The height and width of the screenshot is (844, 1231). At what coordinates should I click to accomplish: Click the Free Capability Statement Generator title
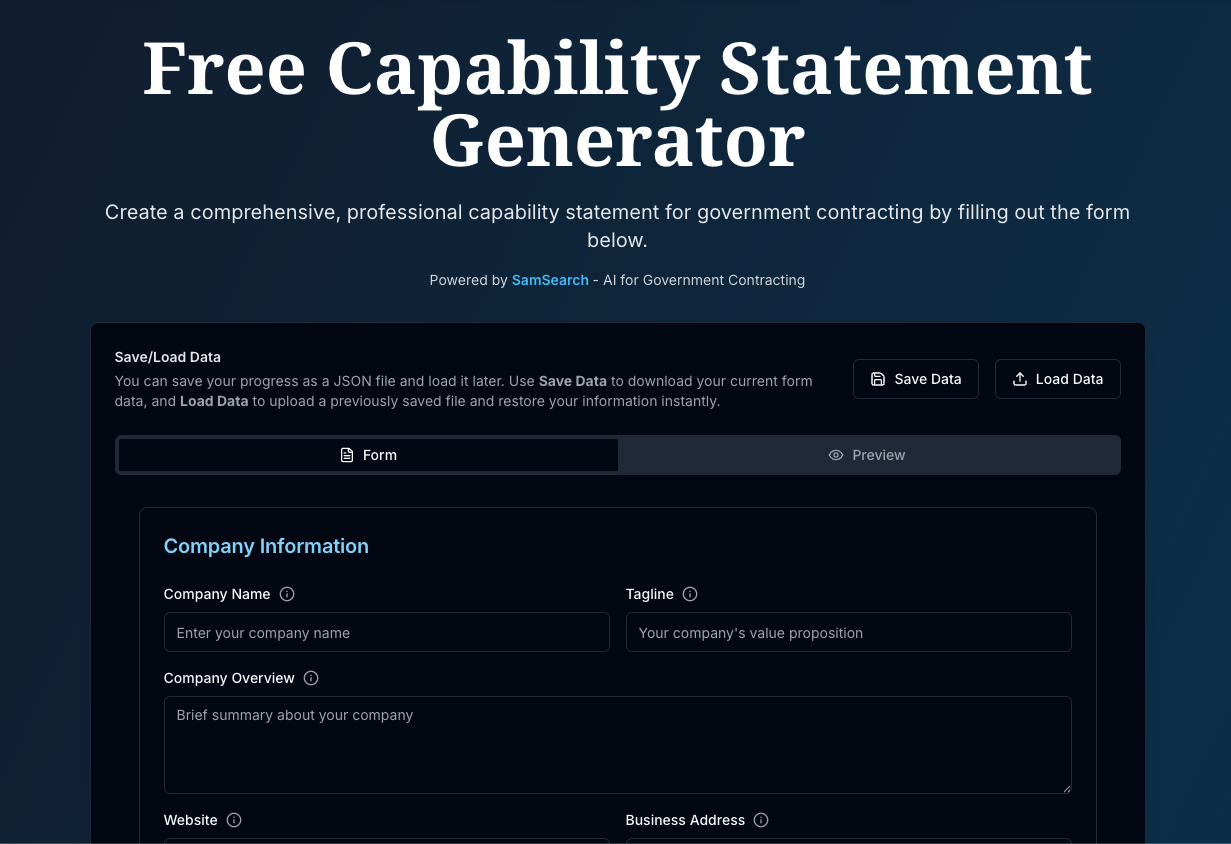pos(617,104)
